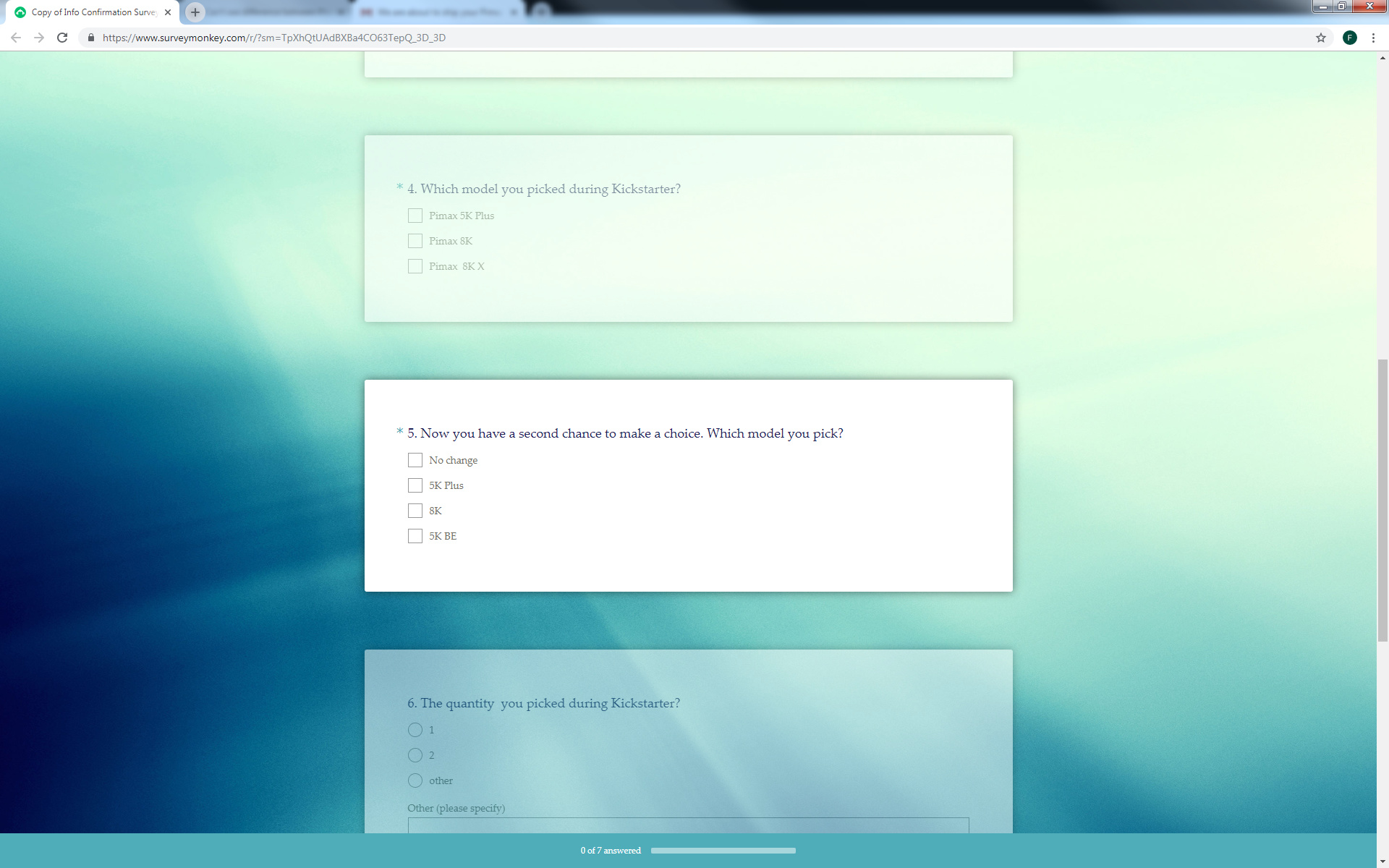Click the vertical scrollbar thumb
Screen dimensions: 1389x868
1382,500
